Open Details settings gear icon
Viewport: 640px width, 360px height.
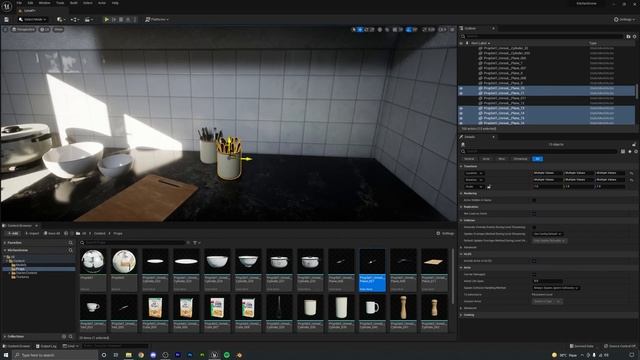[636, 151]
